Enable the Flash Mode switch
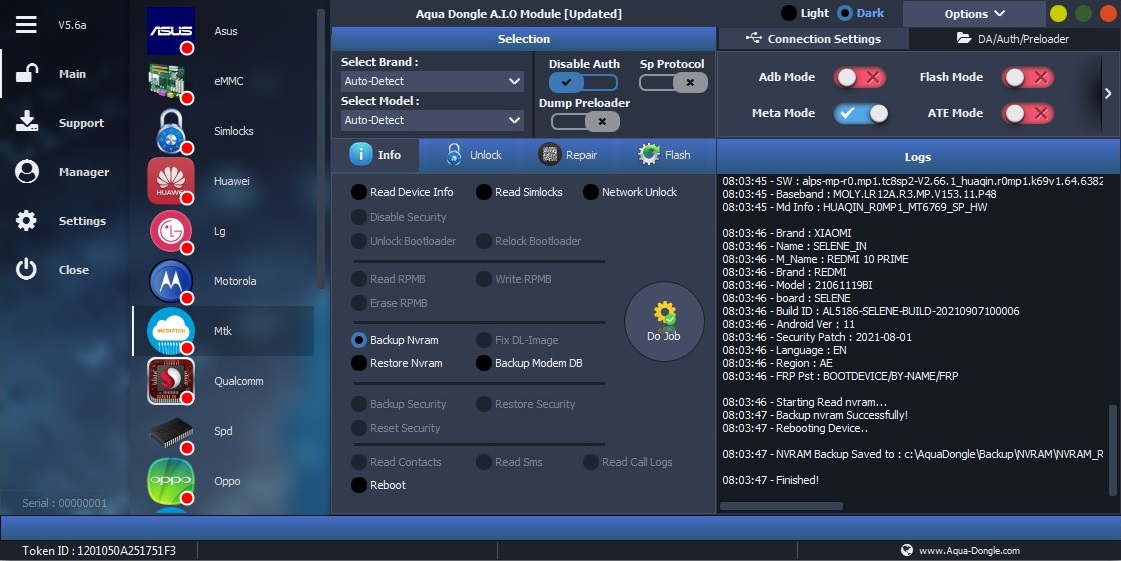Image resolution: width=1121 pixels, height=561 pixels. point(1028,77)
